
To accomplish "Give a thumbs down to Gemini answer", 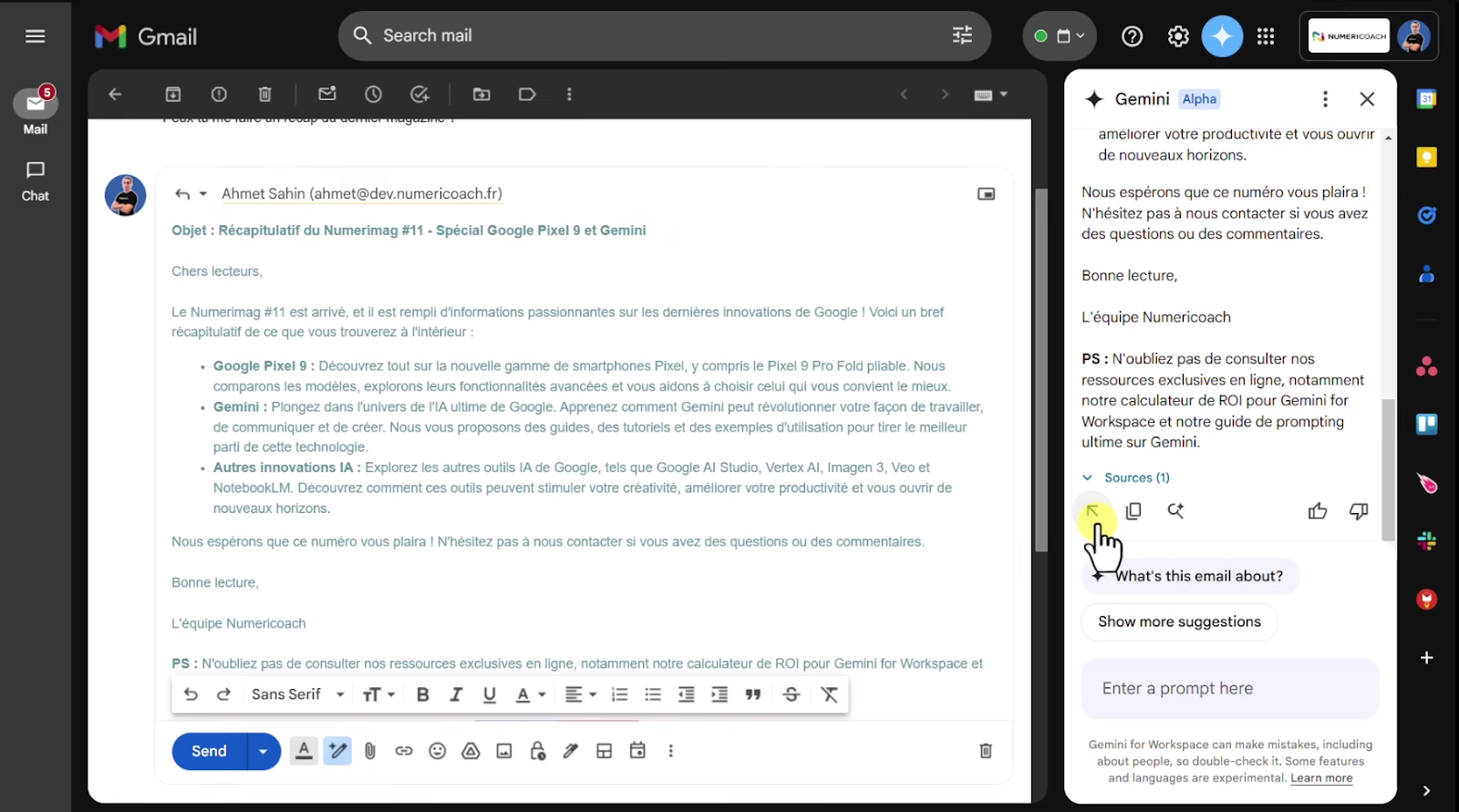I will [x=1359, y=511].
